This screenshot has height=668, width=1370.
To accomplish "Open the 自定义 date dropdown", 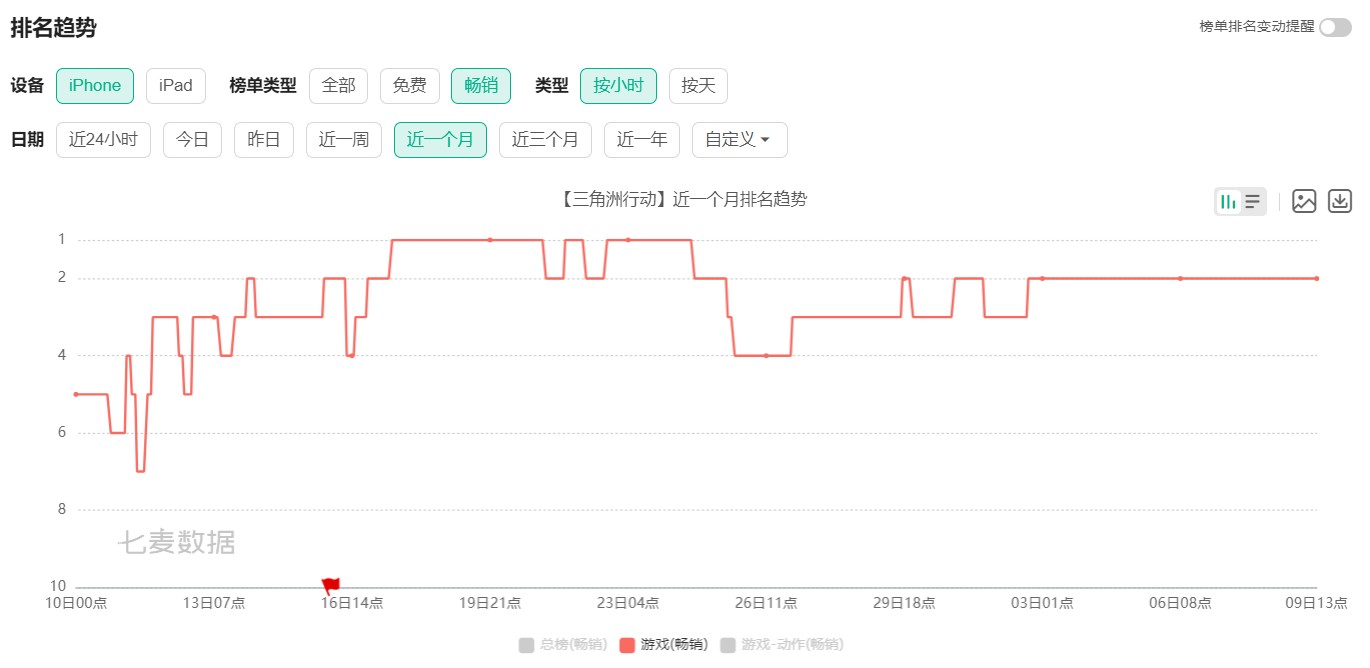I will (x=739, y=140).
